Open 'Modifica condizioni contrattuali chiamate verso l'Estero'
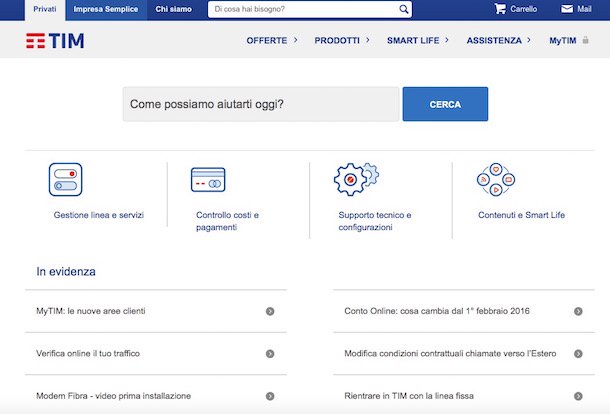610x414 pixels. point(450,353)
